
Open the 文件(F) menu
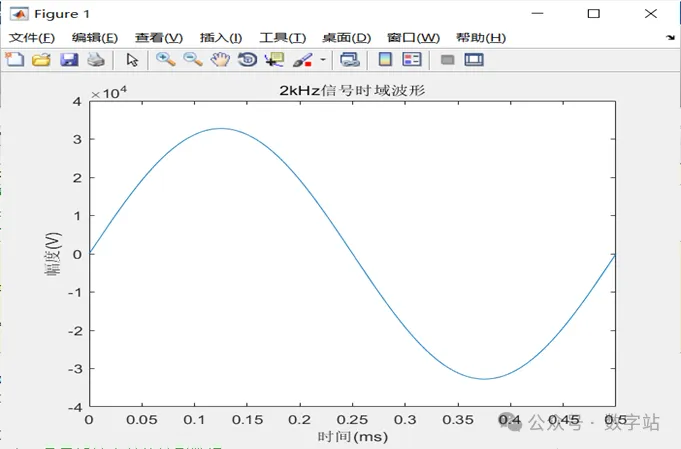point(32,38)
